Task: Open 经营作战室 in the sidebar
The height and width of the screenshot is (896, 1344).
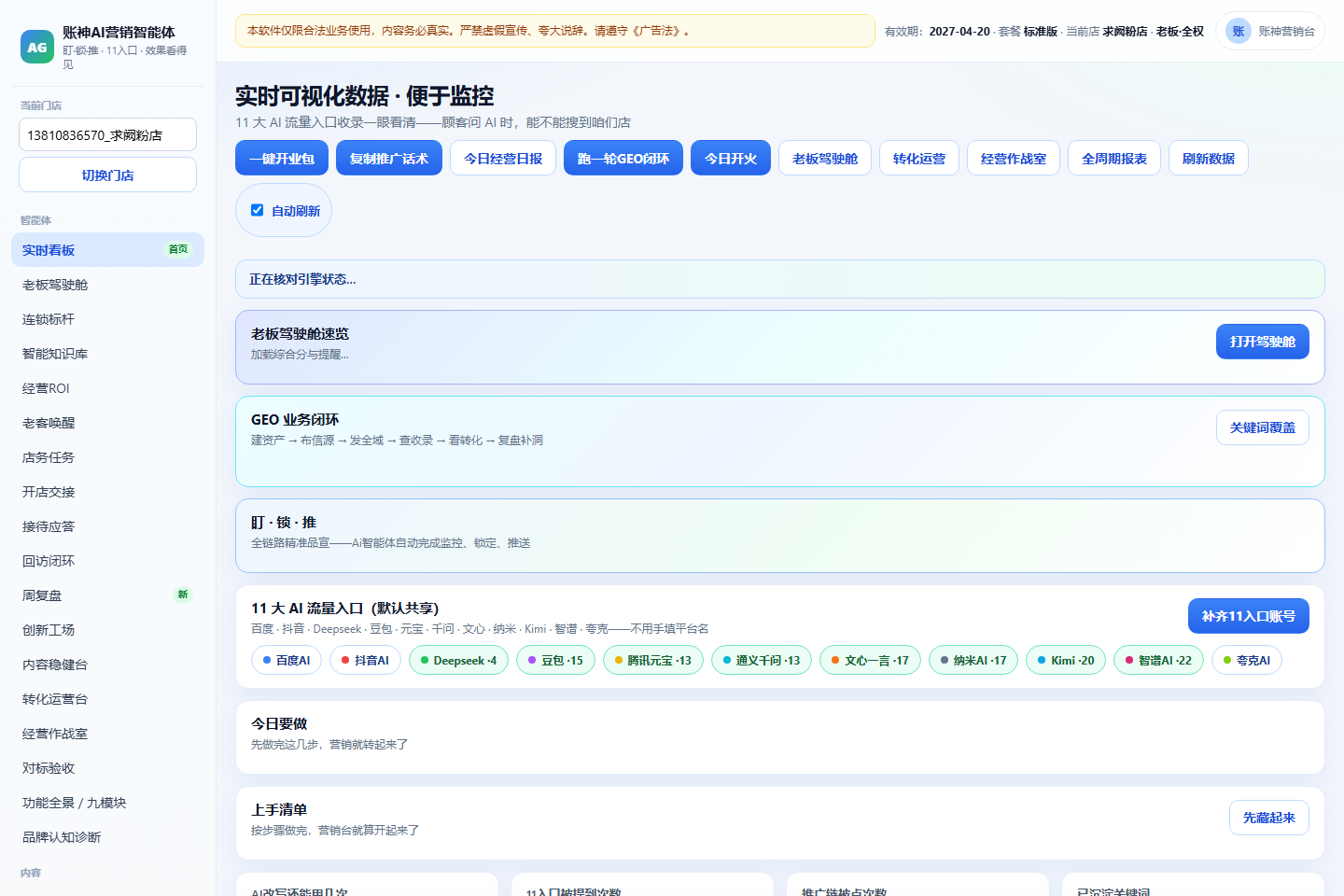Action: click(107, 734)
